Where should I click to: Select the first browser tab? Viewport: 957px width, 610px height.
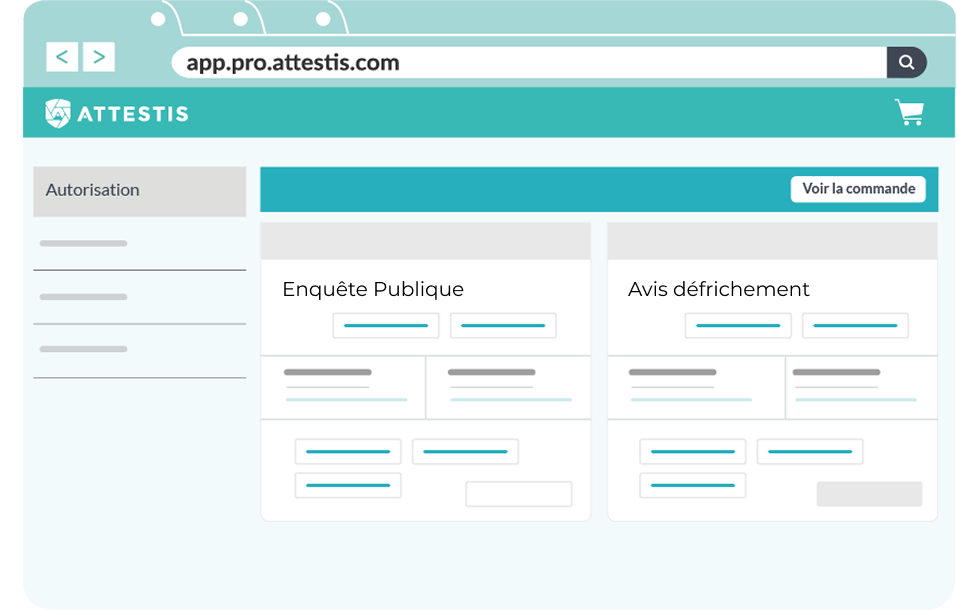158,19
